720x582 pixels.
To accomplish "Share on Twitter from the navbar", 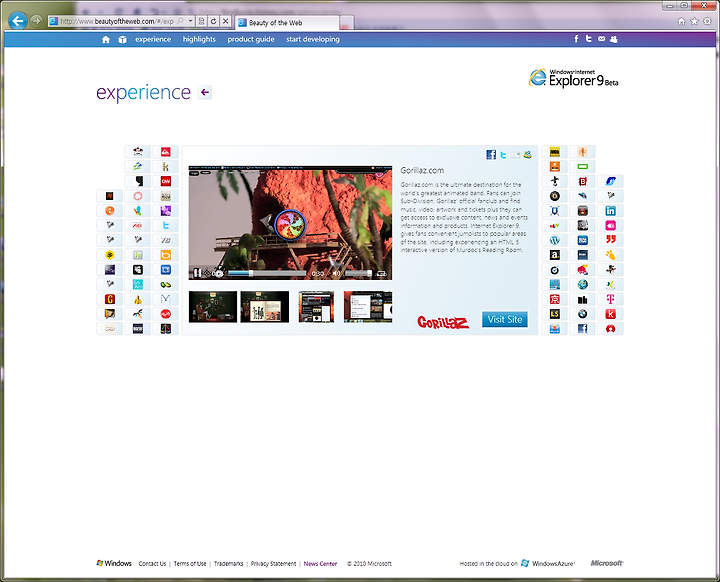I will 588,39.
